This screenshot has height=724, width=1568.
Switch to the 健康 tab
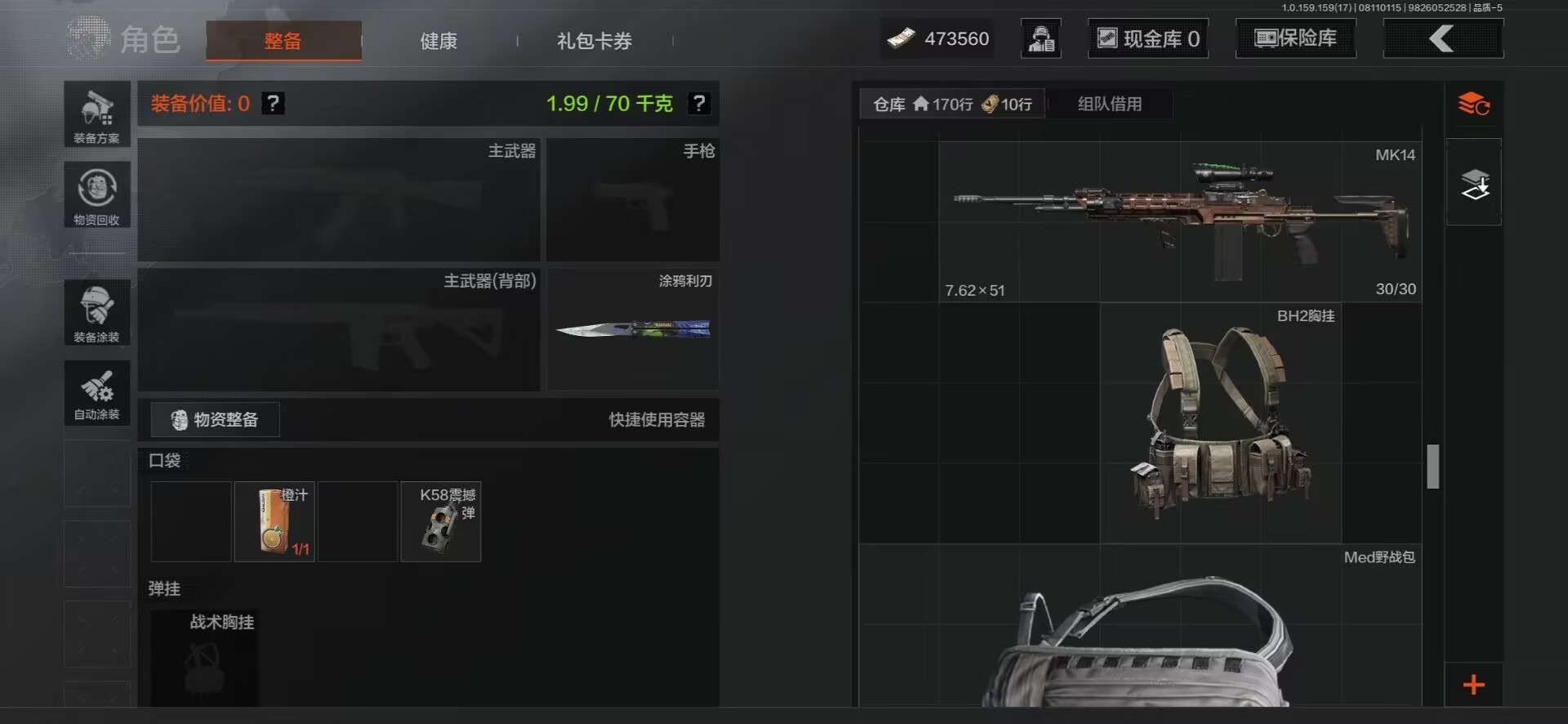pyautogui.click(x=439, y=41)
